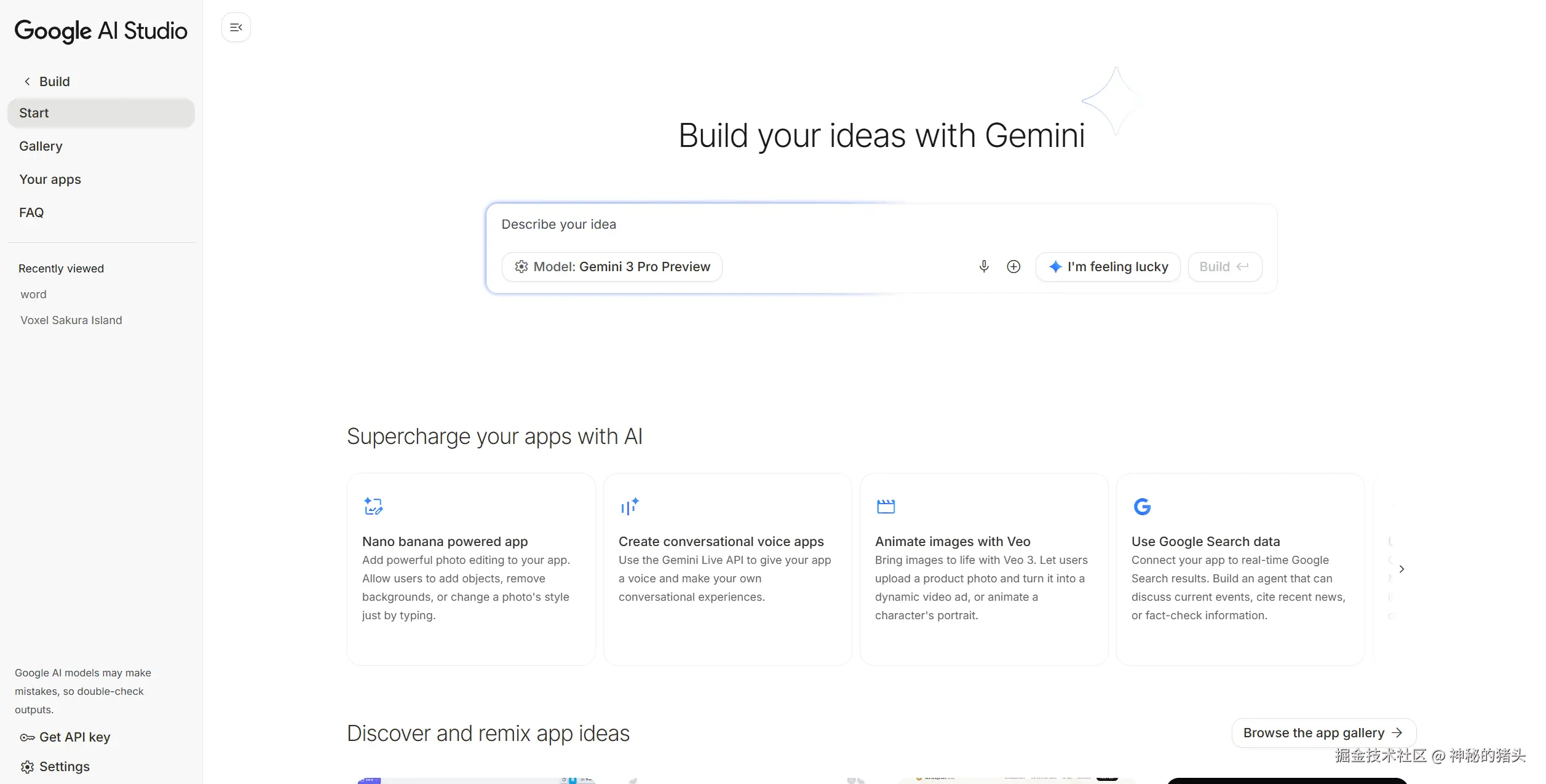
Task: Collapse the sidebar with the menu toggle icon
Action: point(236,28)
